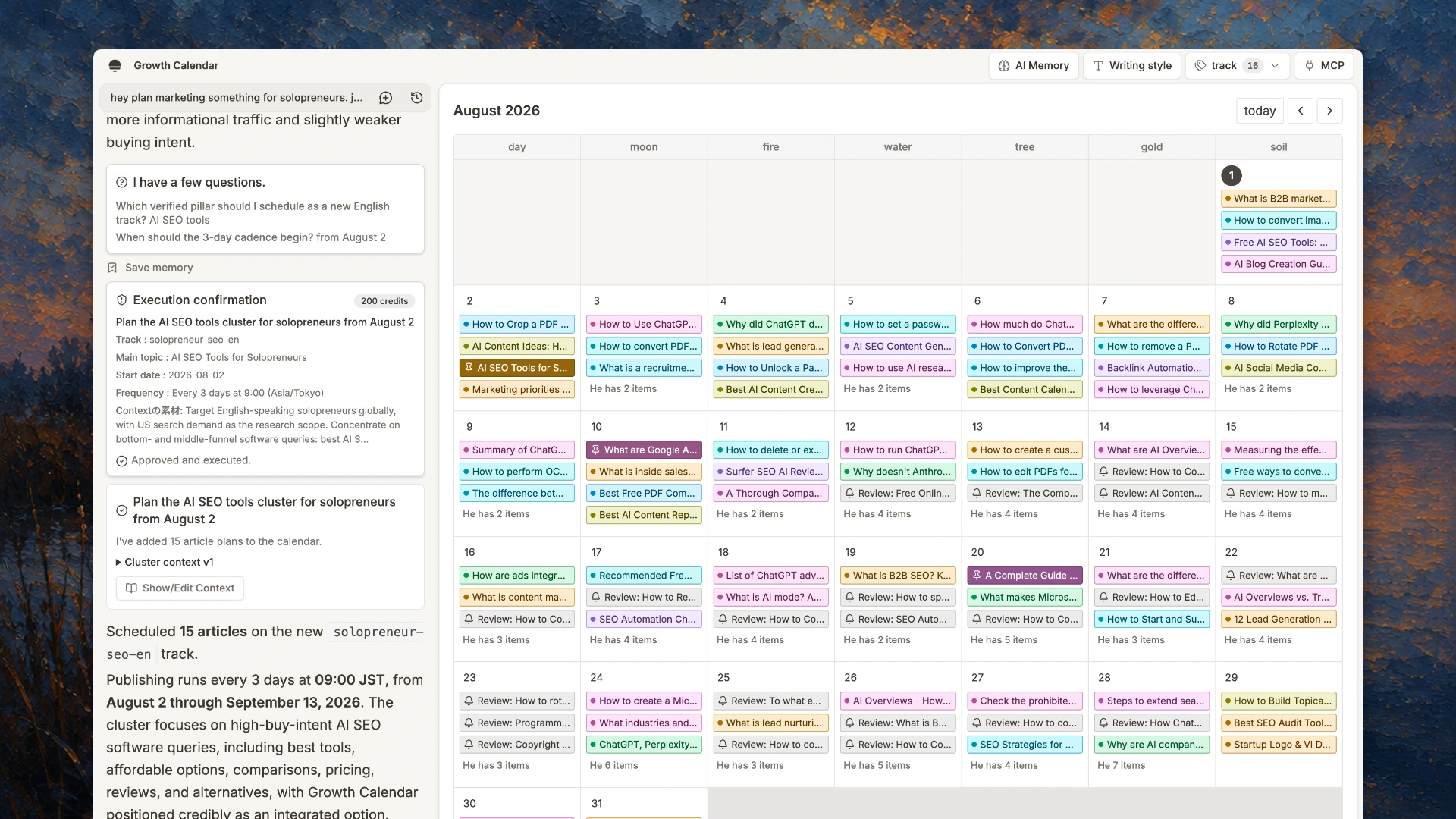1456x819 pixels.
Task: Open pinned event 'A Complete Guide...' on day 20
Action: click(1025, 576)
